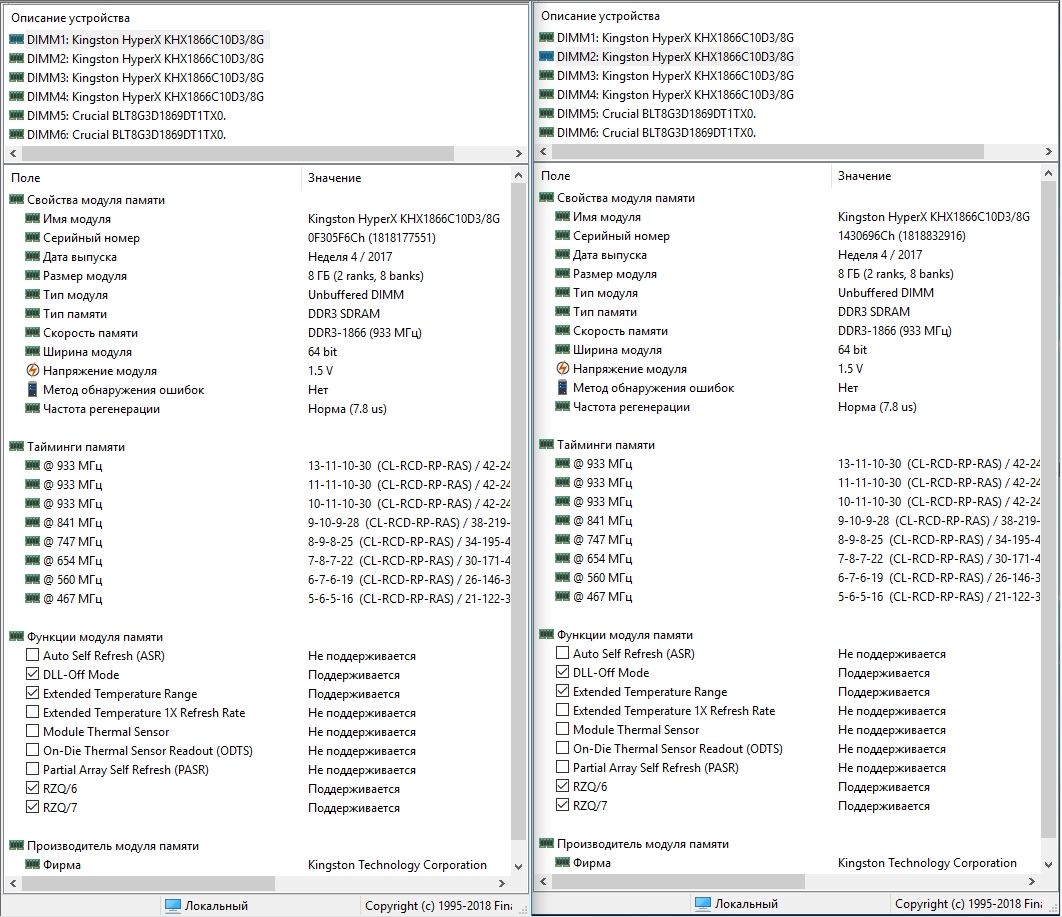Click 'Норма (7.8 us)' value in left window
This screenshot has width=1062, height=917.
[x=347, y=408]
